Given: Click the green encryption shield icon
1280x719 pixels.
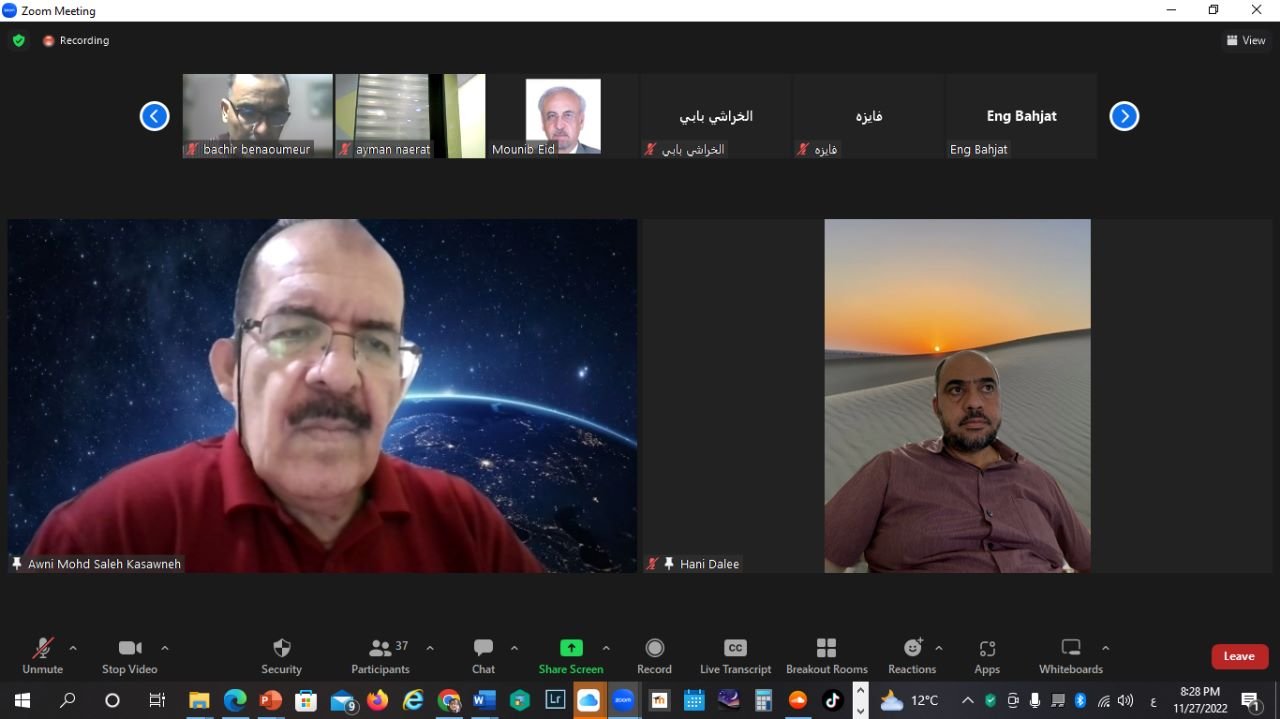Looking at the screenshot, I should [x=18, y=41].
